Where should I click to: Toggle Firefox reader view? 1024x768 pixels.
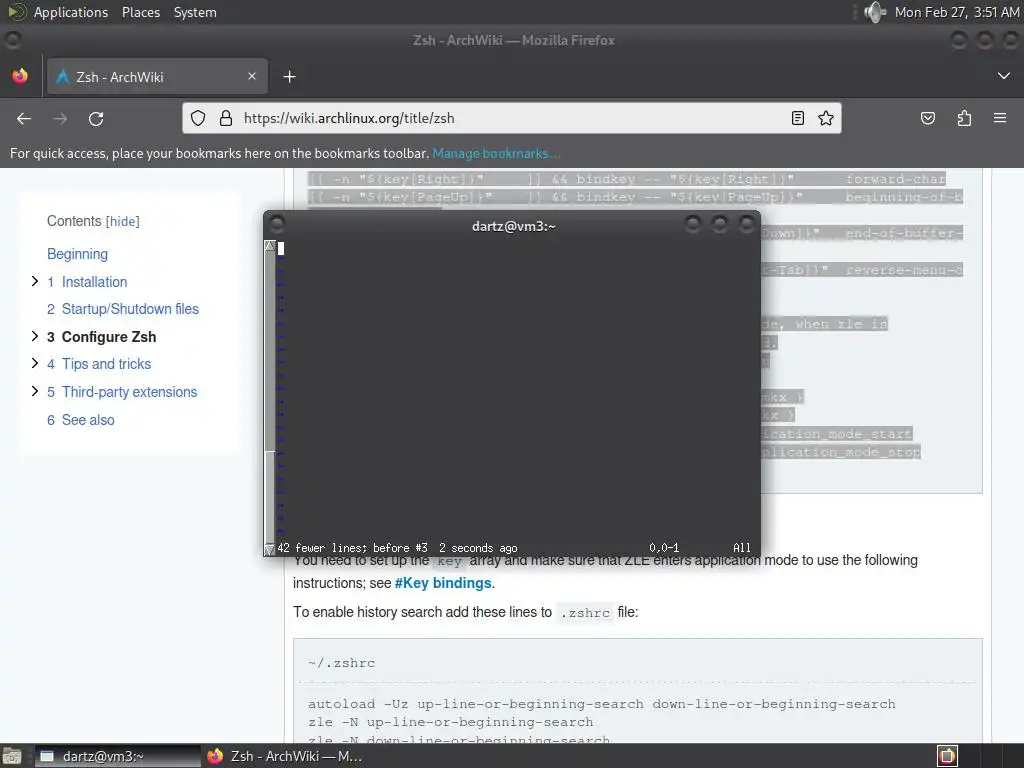[x=797, y=118]
